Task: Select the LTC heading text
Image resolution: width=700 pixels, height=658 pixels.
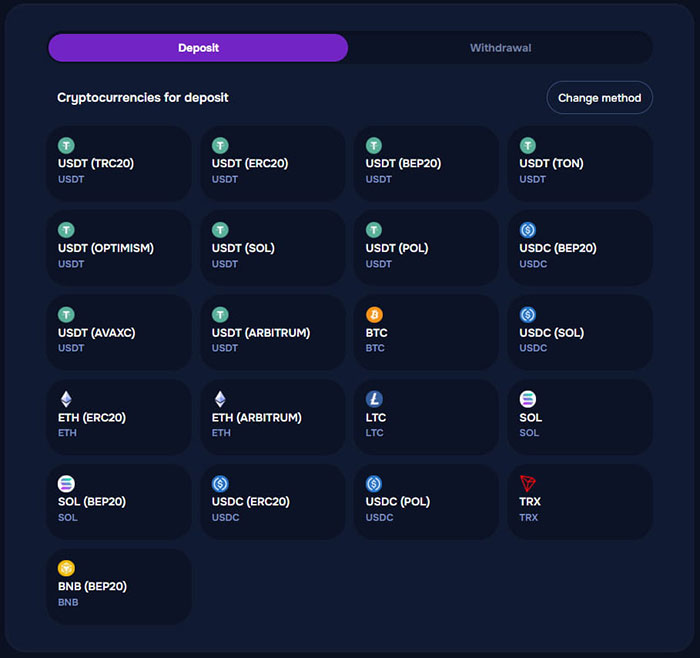Action: (375, 418)
